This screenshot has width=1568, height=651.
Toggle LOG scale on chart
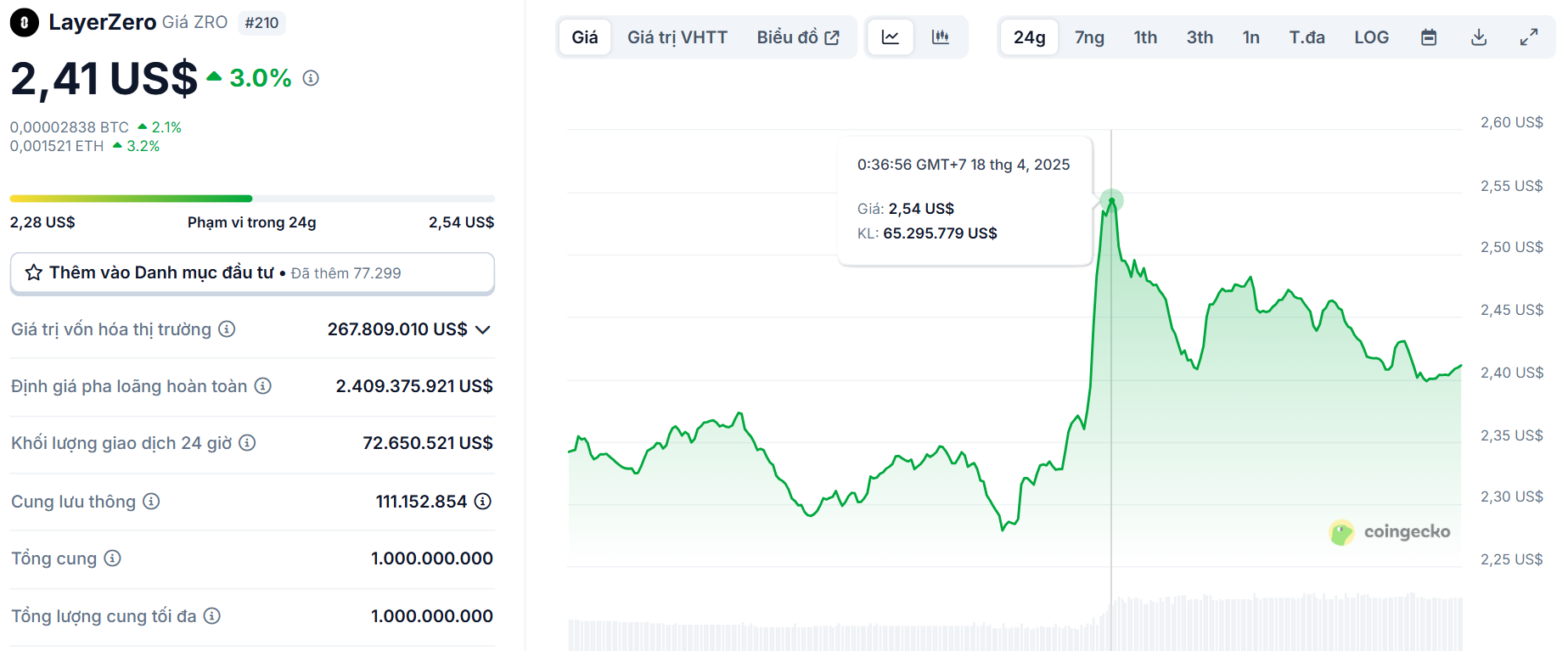click(1371, 37)
